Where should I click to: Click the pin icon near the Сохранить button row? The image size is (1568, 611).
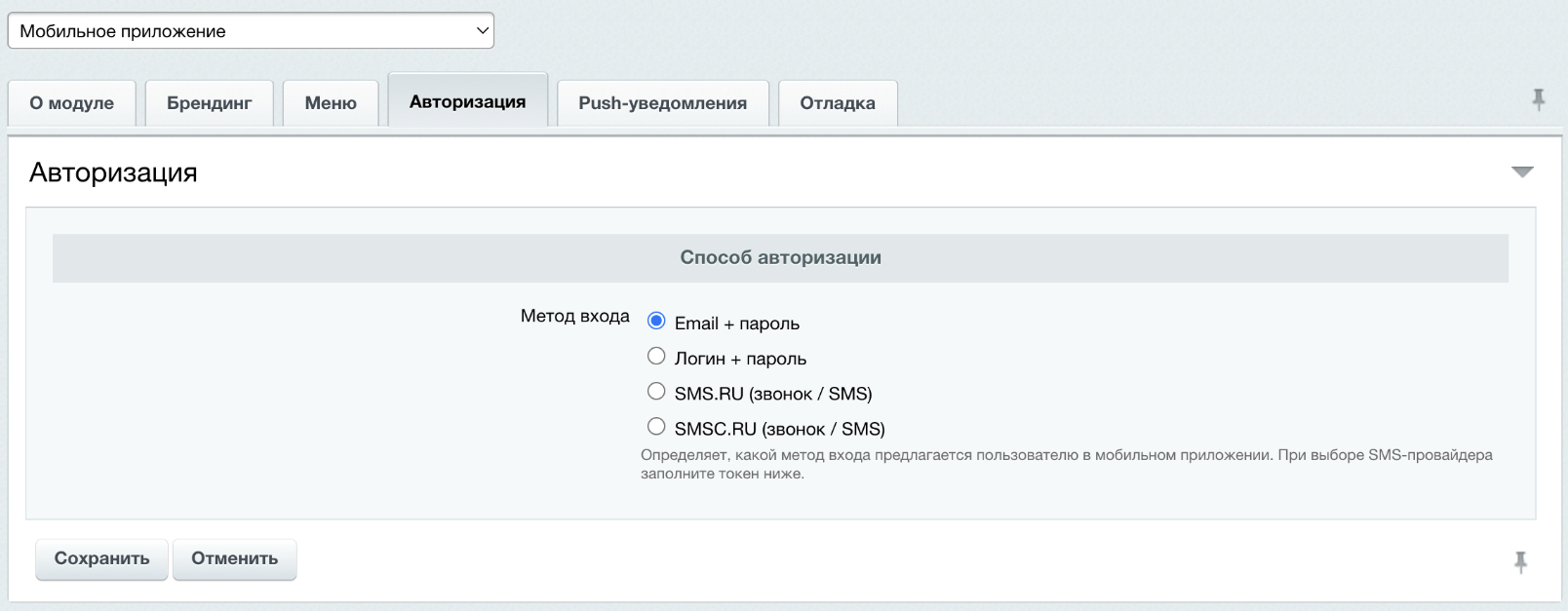click(x=1520, y=561)
